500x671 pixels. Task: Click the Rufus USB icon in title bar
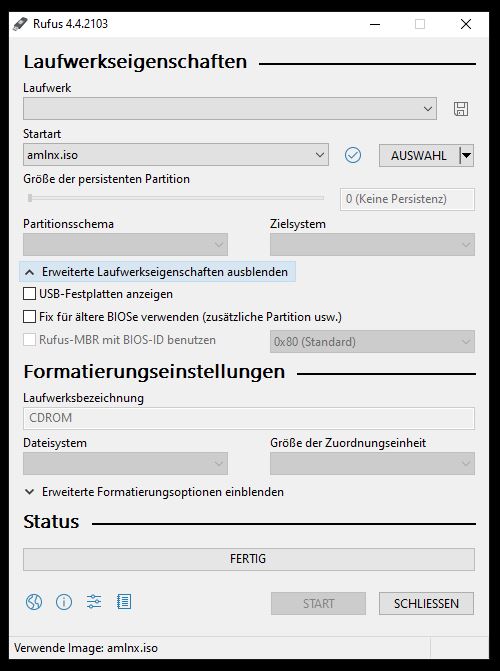[x=20, y=24]
